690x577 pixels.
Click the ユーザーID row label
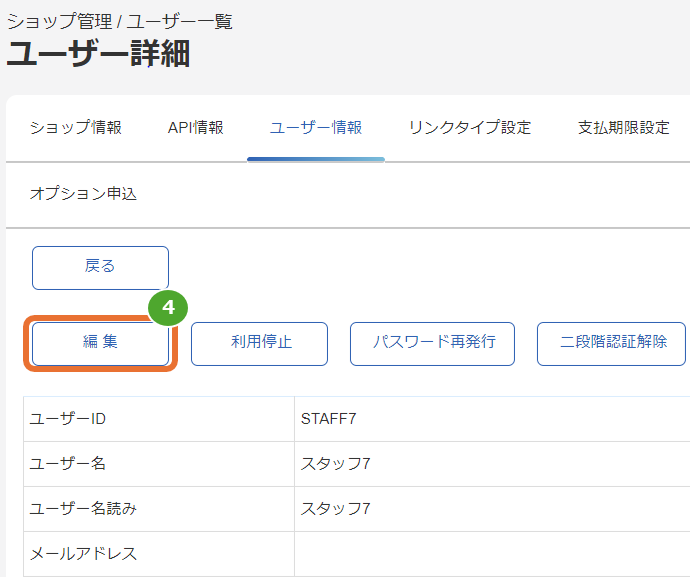pos(68,419)
